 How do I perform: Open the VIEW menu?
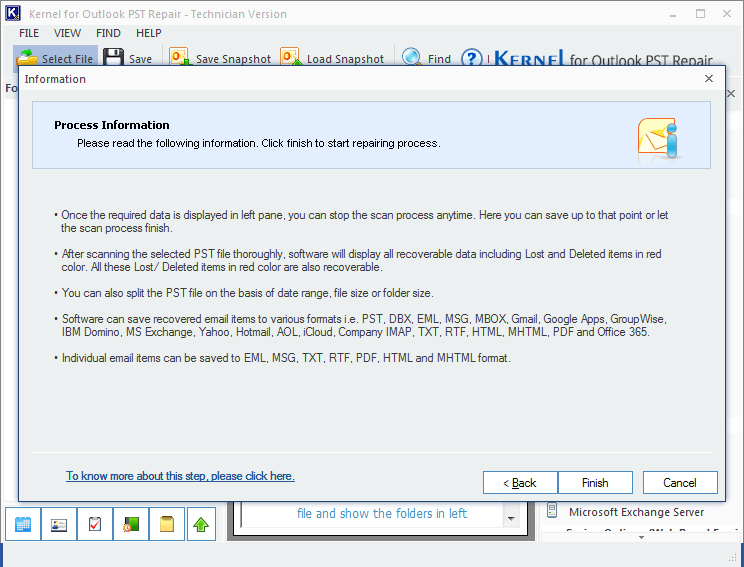[67, 33]
